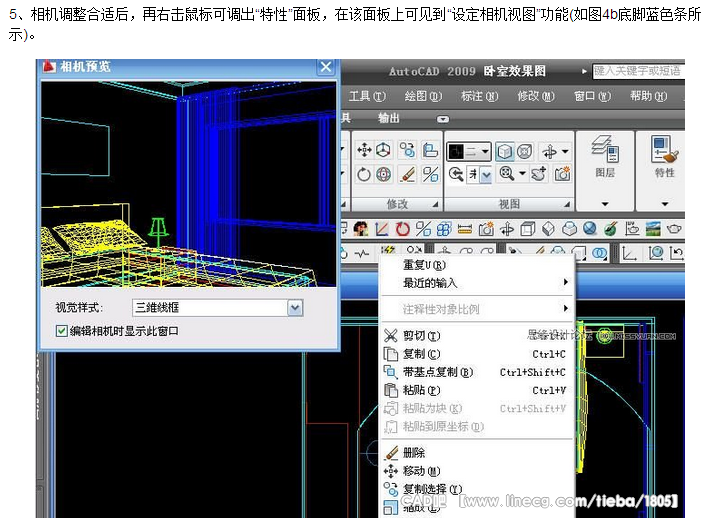Expand the 特性 panel bottom arrow
Viewport: 707px width, 518px height.
click(x=665, y=204)
